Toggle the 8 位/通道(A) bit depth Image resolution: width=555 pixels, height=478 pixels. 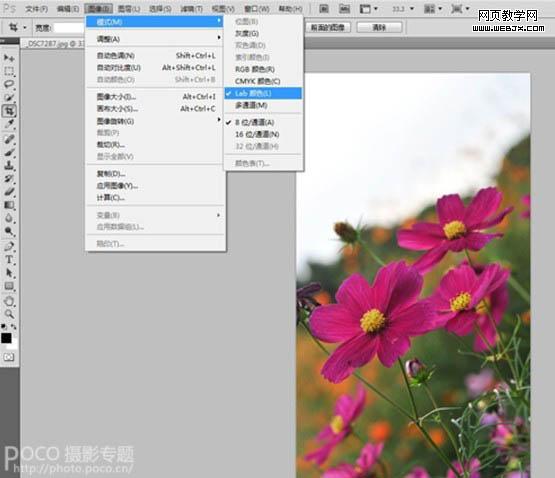pos(263,123)
